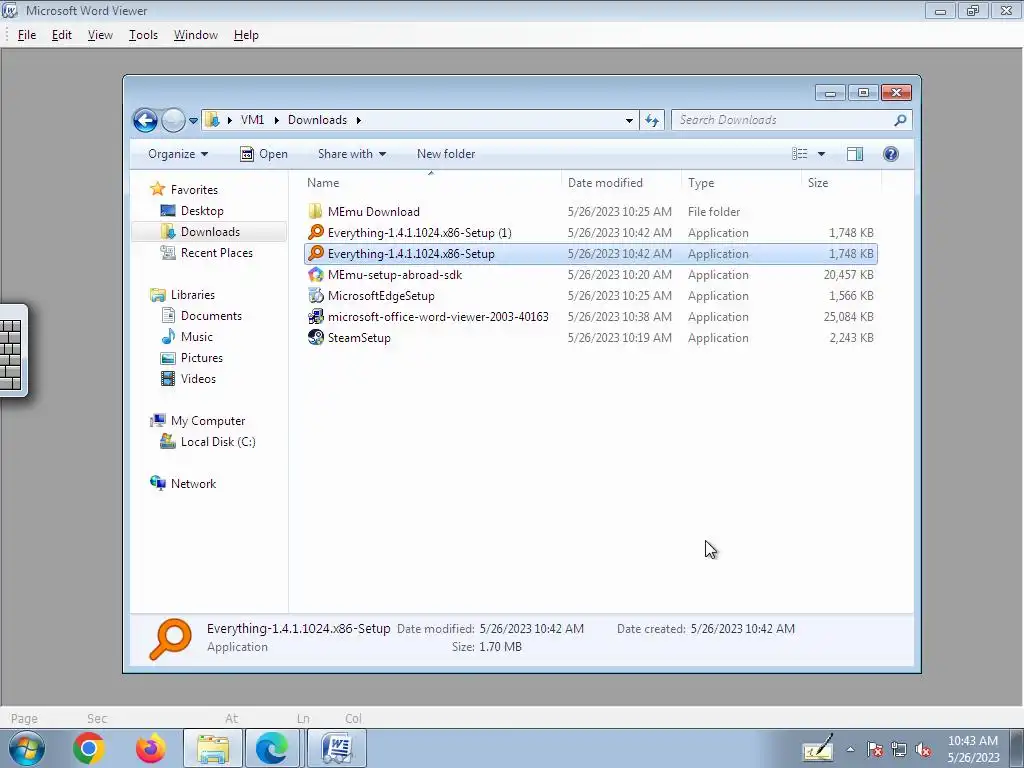Open the Documents library
This screenshot has width=1024, height=768.
tap(211, 316)
